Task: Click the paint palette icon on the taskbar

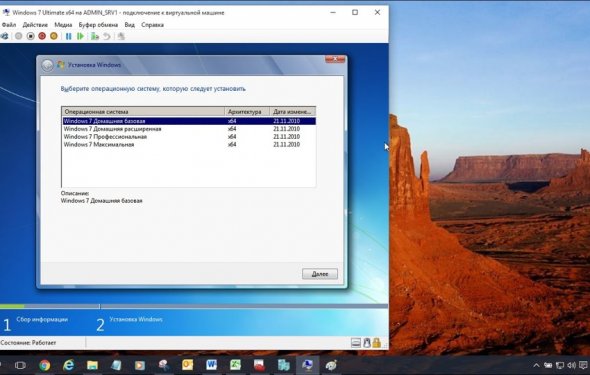Action: point(331,365)
